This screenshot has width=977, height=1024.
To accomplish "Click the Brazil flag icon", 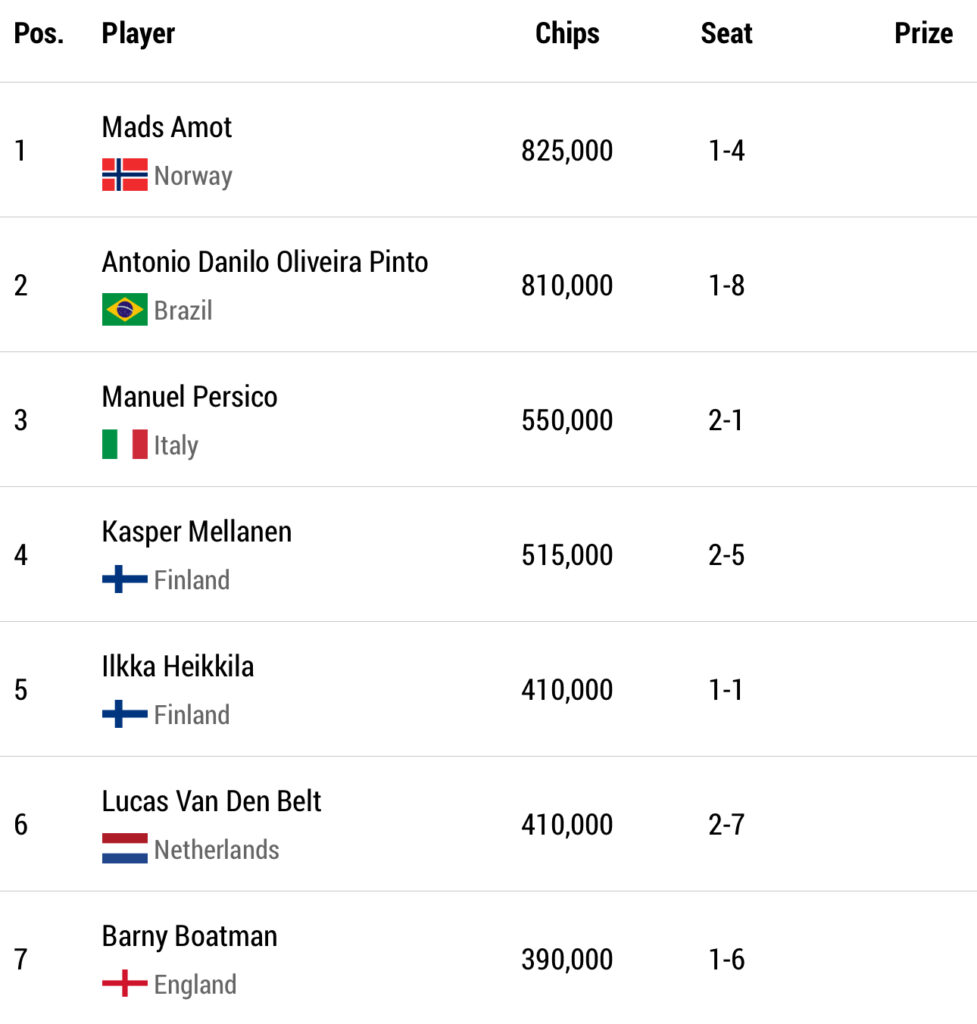I will (124, 310).
